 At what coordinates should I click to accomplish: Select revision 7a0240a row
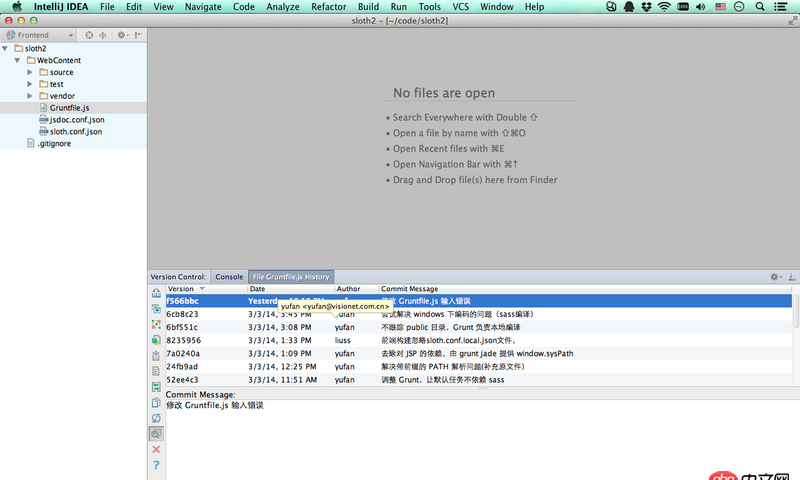pyautogui.click(x=479, y=353)
